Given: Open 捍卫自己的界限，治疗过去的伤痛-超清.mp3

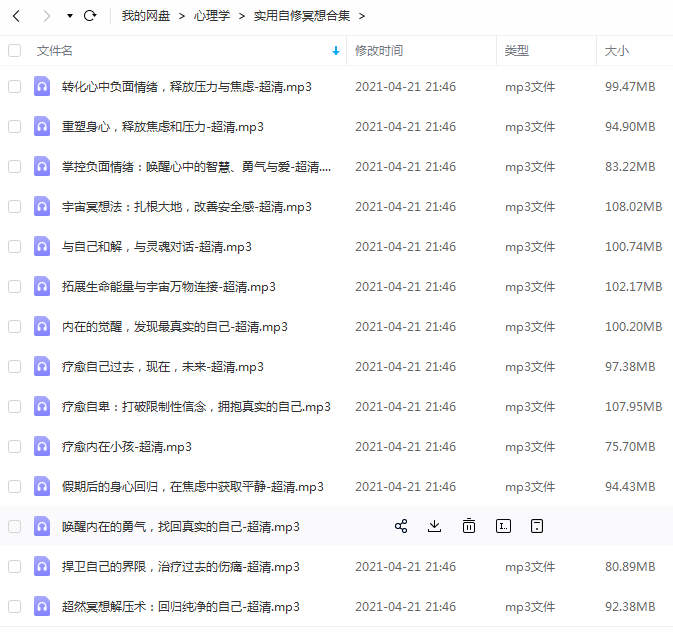Looking at the screenshot, I should (181, 566).
